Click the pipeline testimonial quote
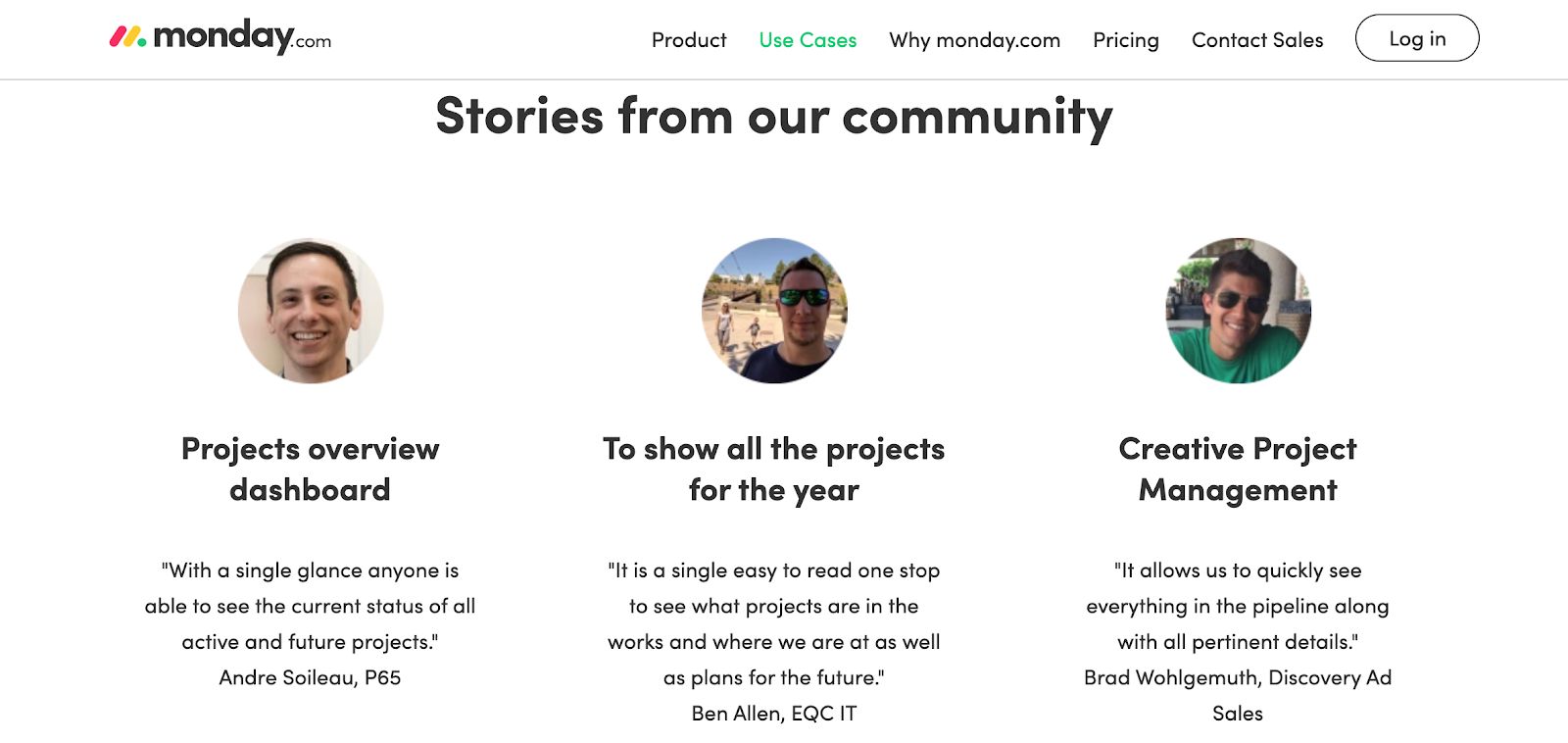 (x=1238, y=606)
